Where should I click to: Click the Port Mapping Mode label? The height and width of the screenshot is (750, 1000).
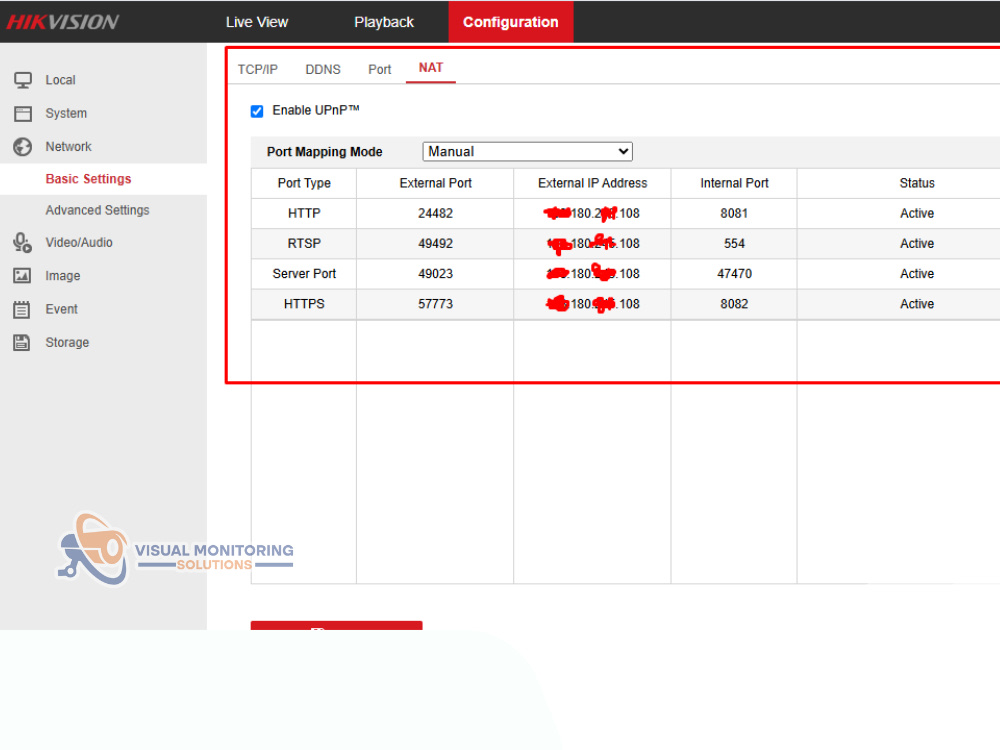coord(325,152)
